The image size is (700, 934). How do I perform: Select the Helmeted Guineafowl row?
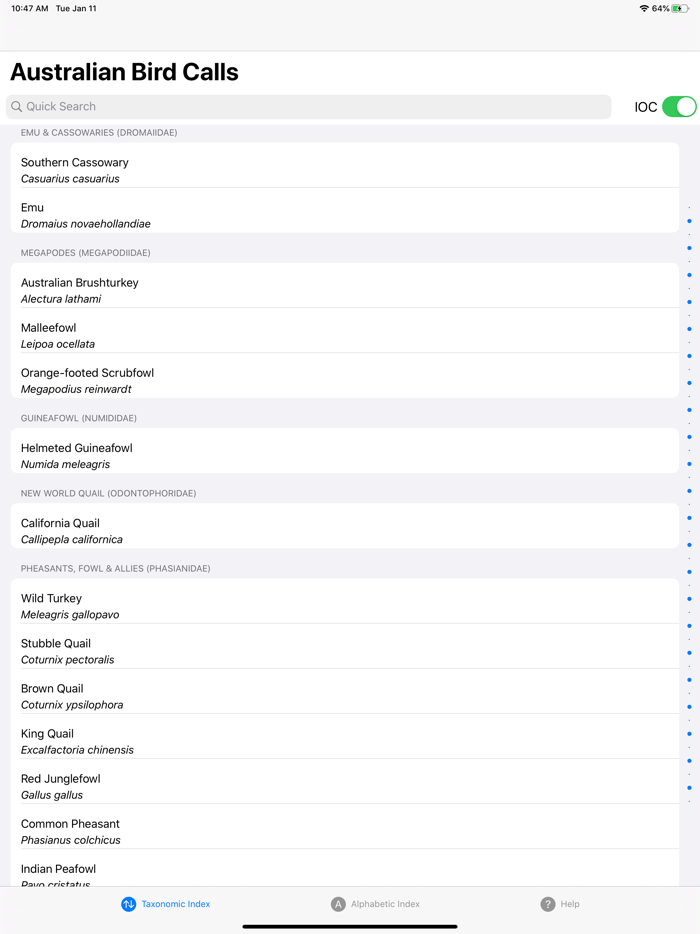[345, 455]
